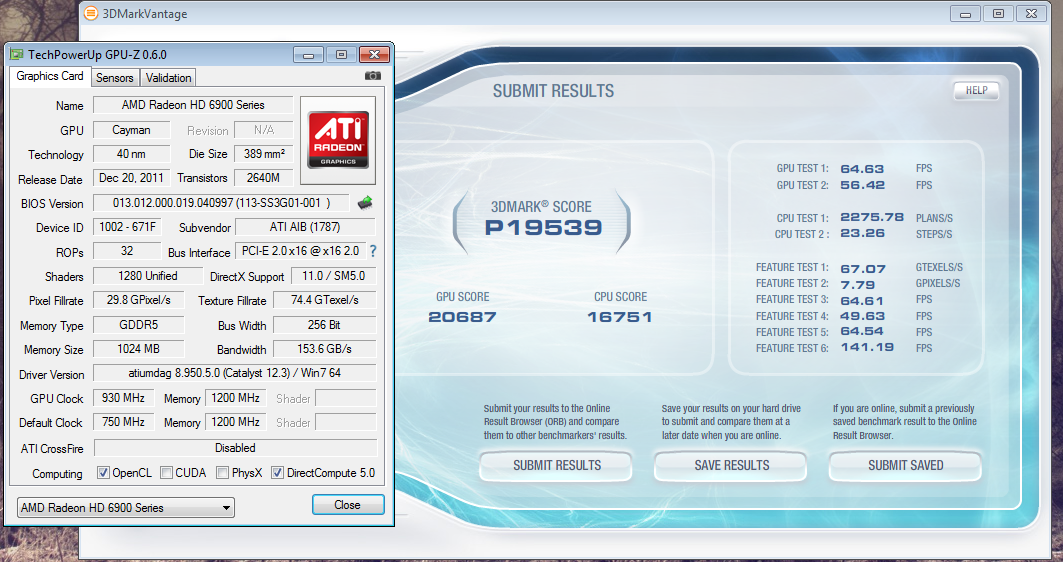
Task: Click the HELP button in 3DMark
Action: pyautogui.click(x=976, y=90)
